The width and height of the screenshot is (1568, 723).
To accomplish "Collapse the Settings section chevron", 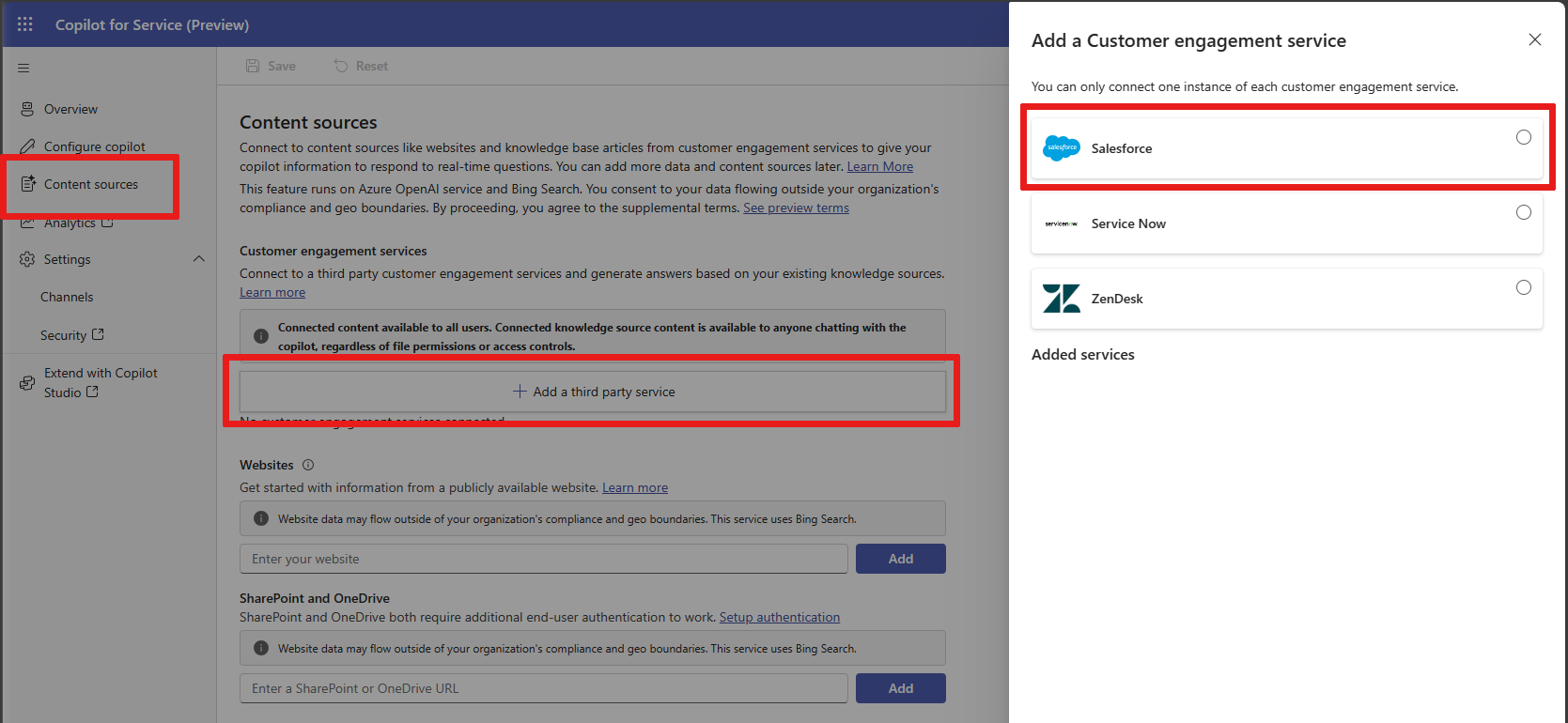I will tap(199, 259).
